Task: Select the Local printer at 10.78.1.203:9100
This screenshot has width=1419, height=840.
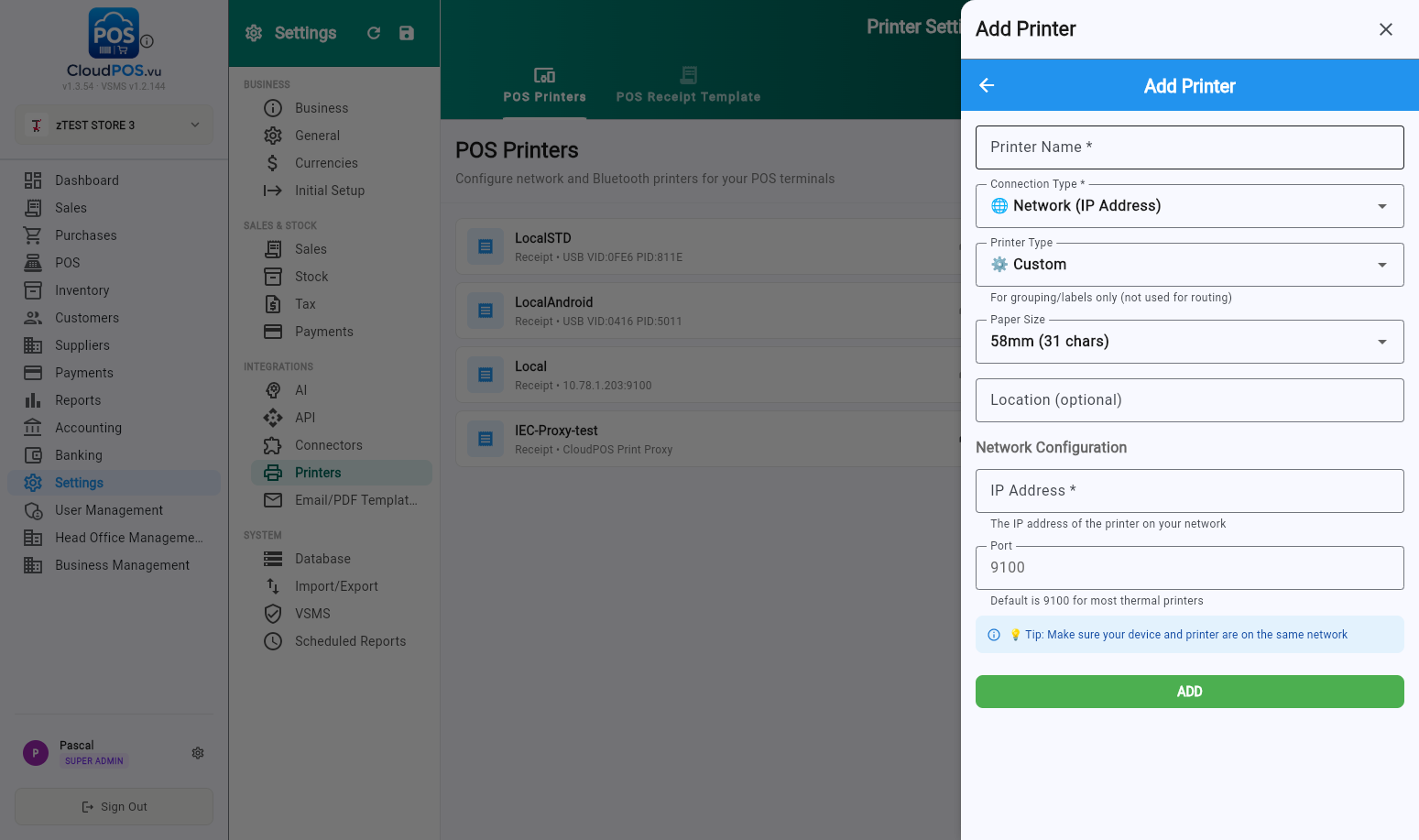Action: (708, 375)
